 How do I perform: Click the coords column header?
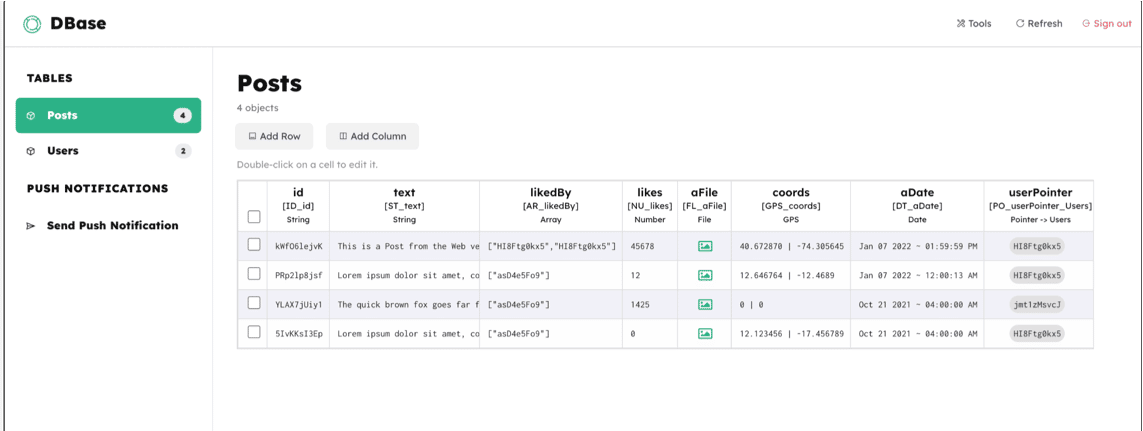pos(791,206)
